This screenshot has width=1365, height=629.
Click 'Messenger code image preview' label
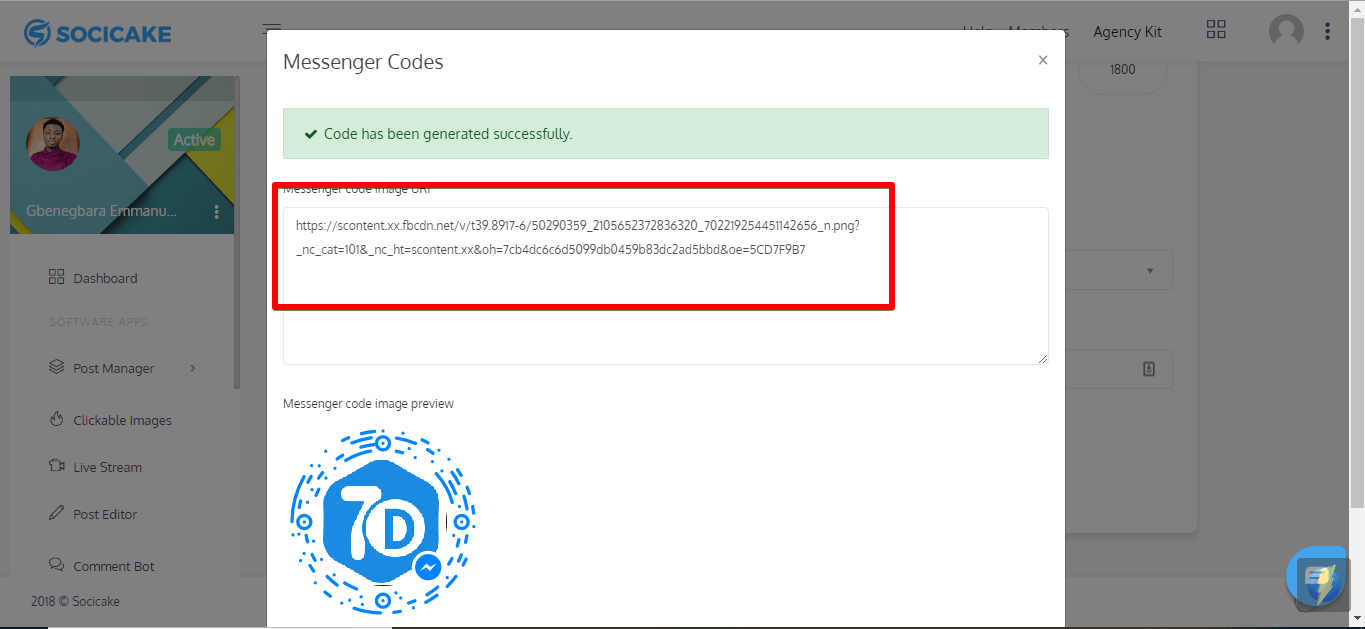click(368, 404)
